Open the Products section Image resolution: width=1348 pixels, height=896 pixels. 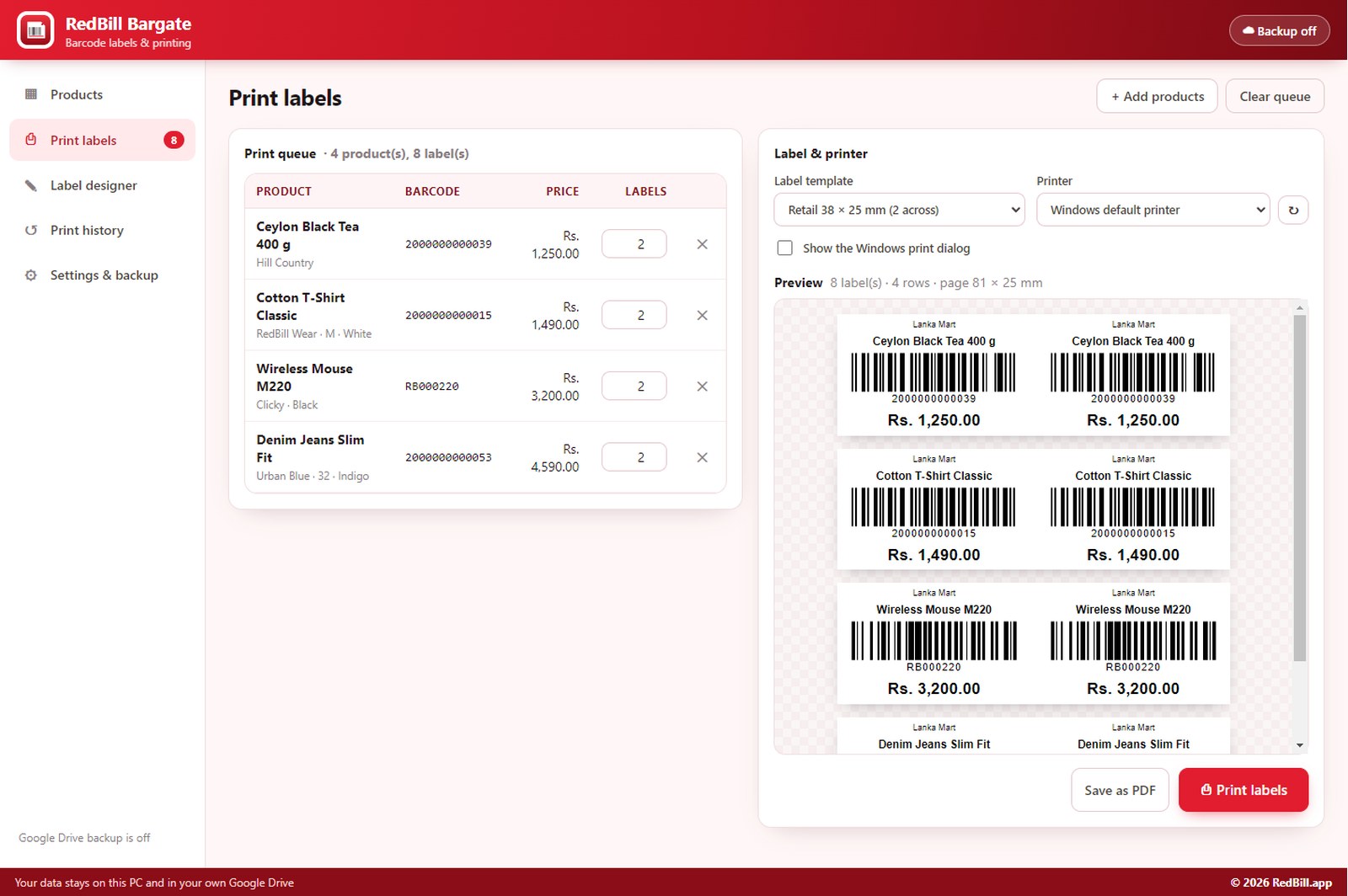coord(102,94)
